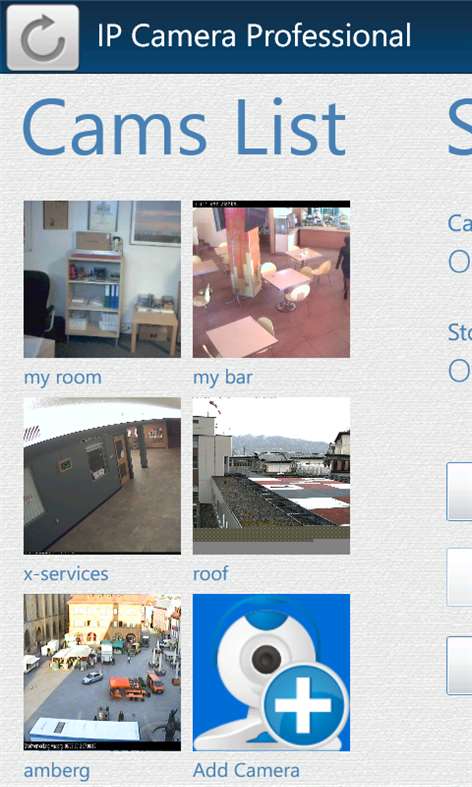472x787 pixels.
Task: Select the 'x-services' caption
Action: click(66, 574)
